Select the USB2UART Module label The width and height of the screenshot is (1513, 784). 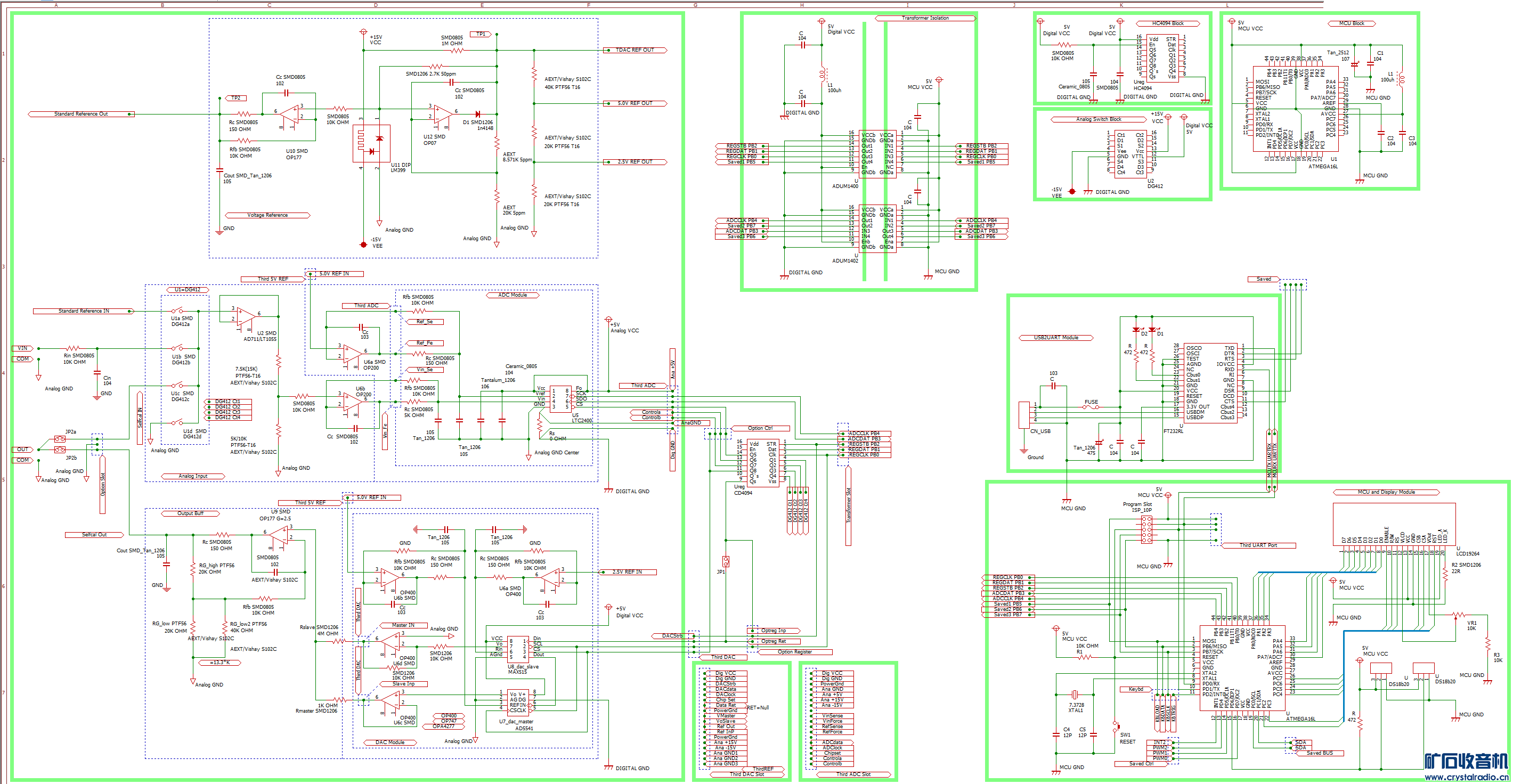[1055, 338]
